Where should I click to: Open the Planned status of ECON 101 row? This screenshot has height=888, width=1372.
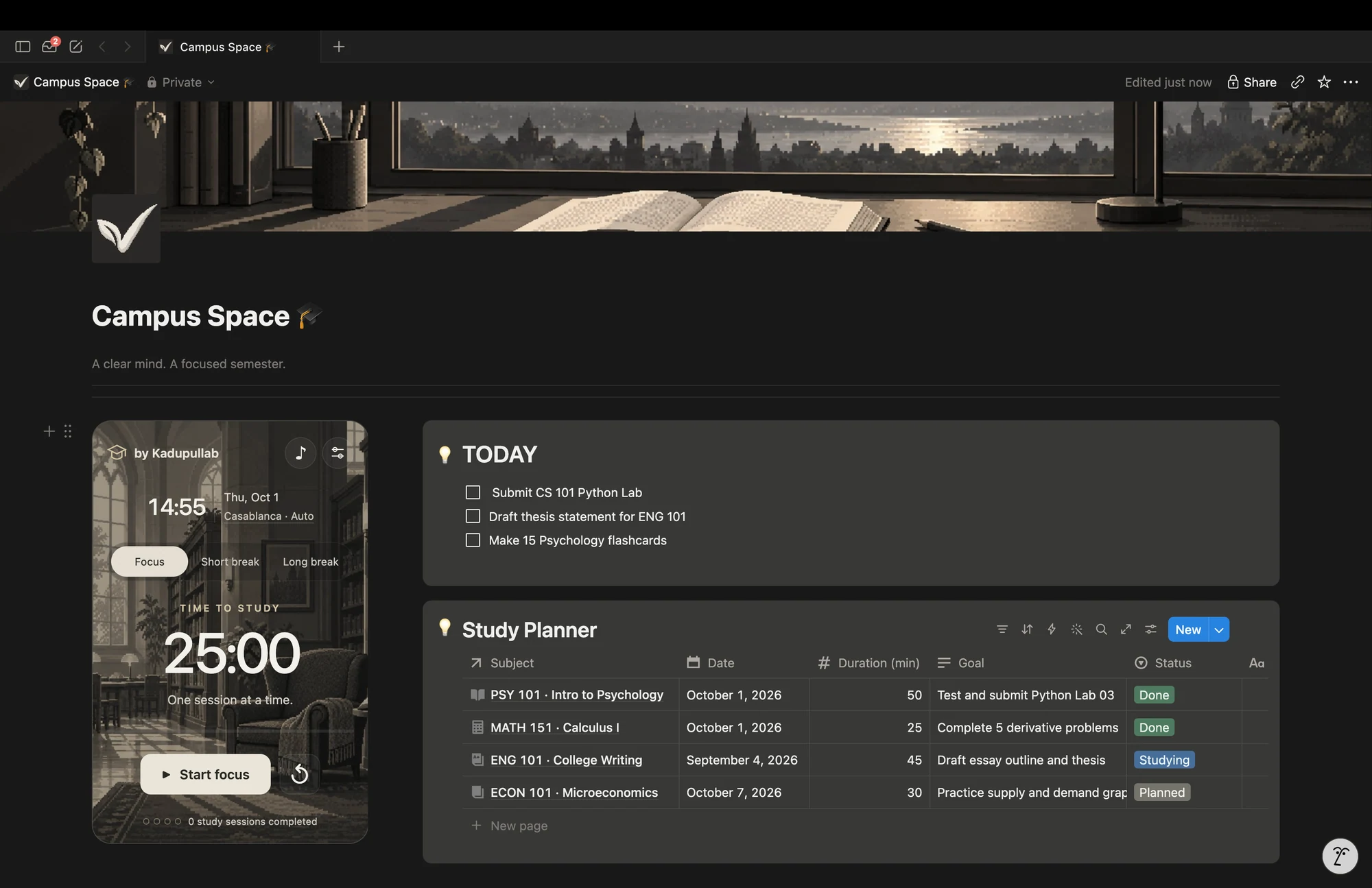point(1162,792)
